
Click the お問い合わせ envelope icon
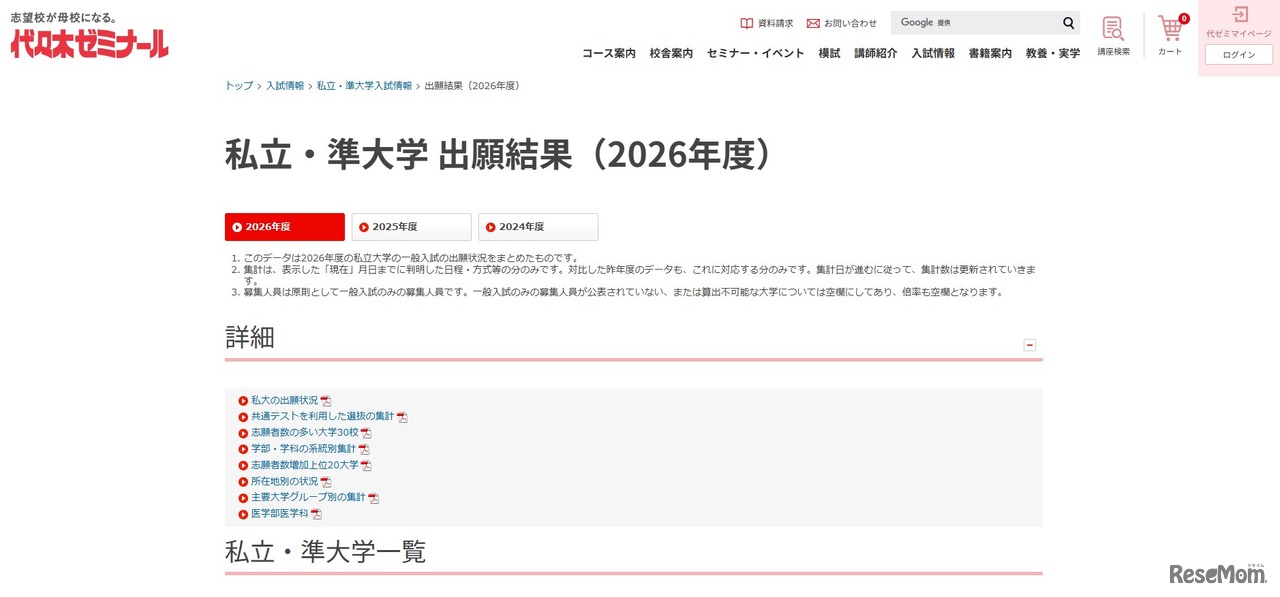point(813,23)
